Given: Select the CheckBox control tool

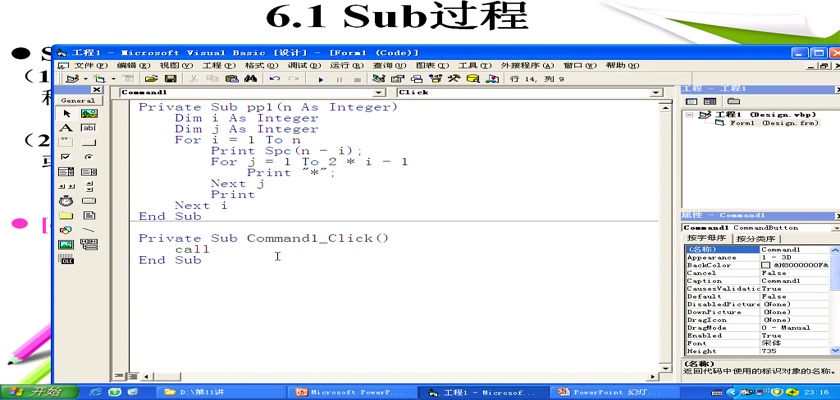Looking at the screenshot, I should [x=66, y=157].
